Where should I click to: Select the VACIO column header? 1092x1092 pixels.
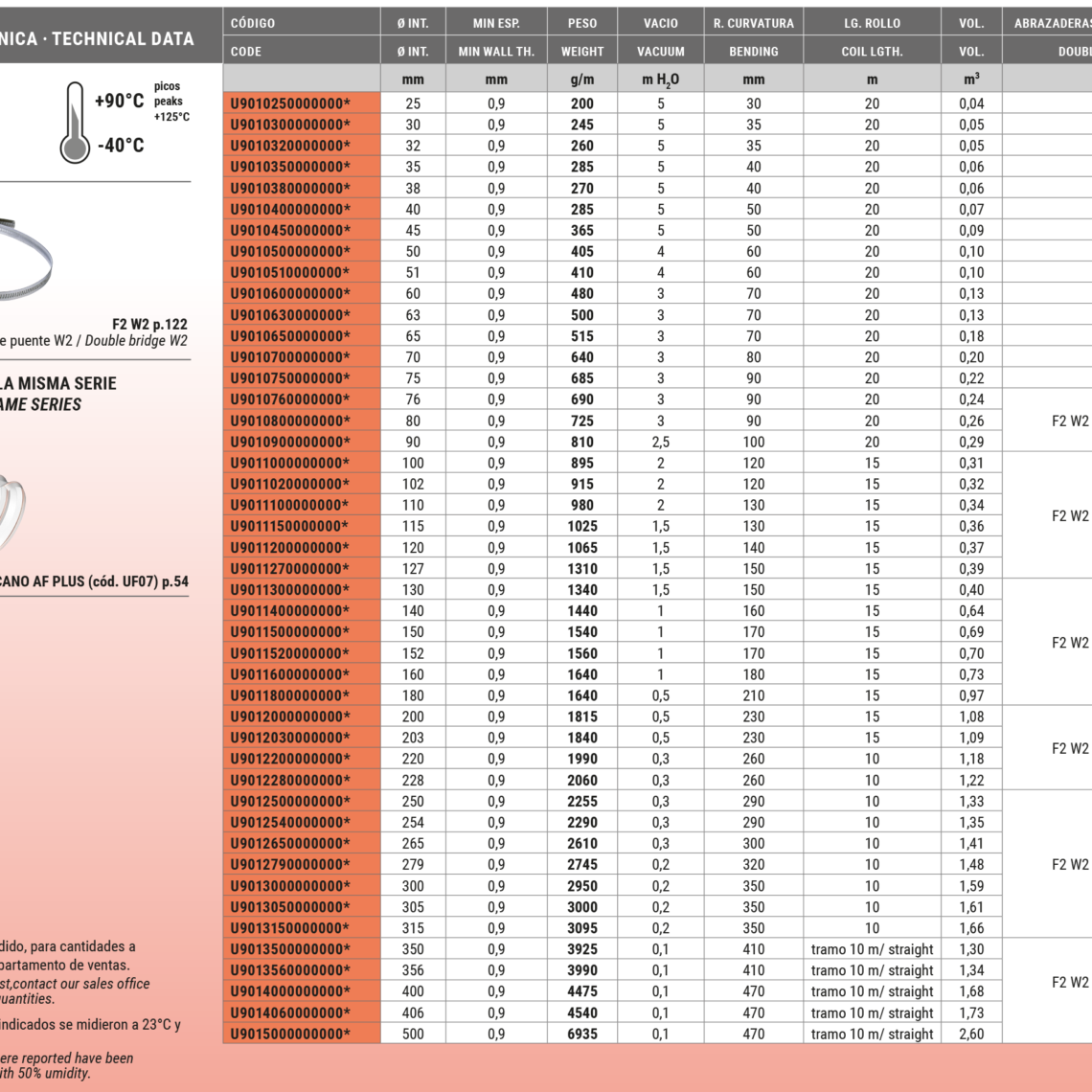coord(660,23)
